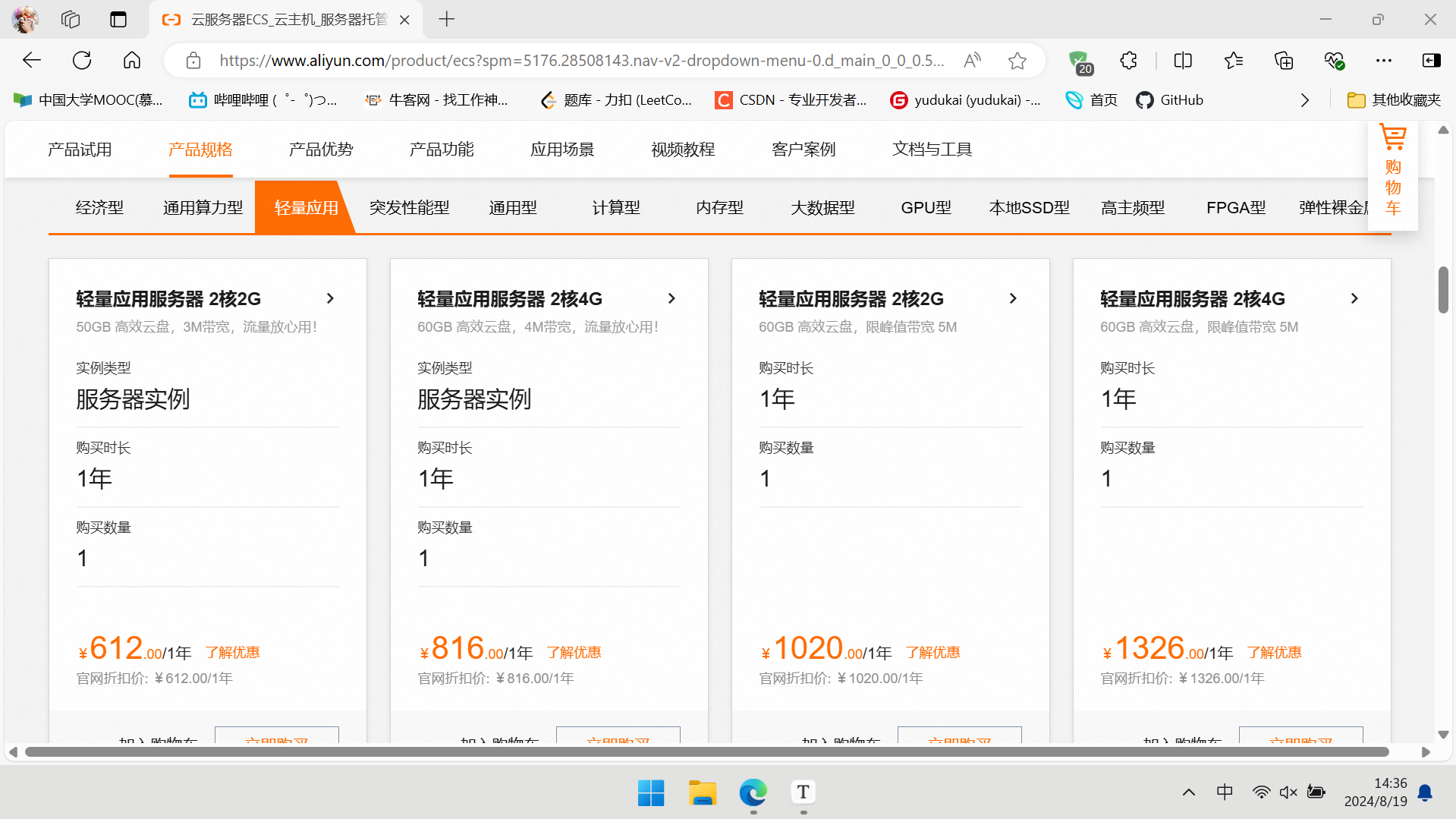The width and height of the screenshot is (1456, 819).
Task: Click the page horizontal scrollbar thumb
Action: (706, 752)
